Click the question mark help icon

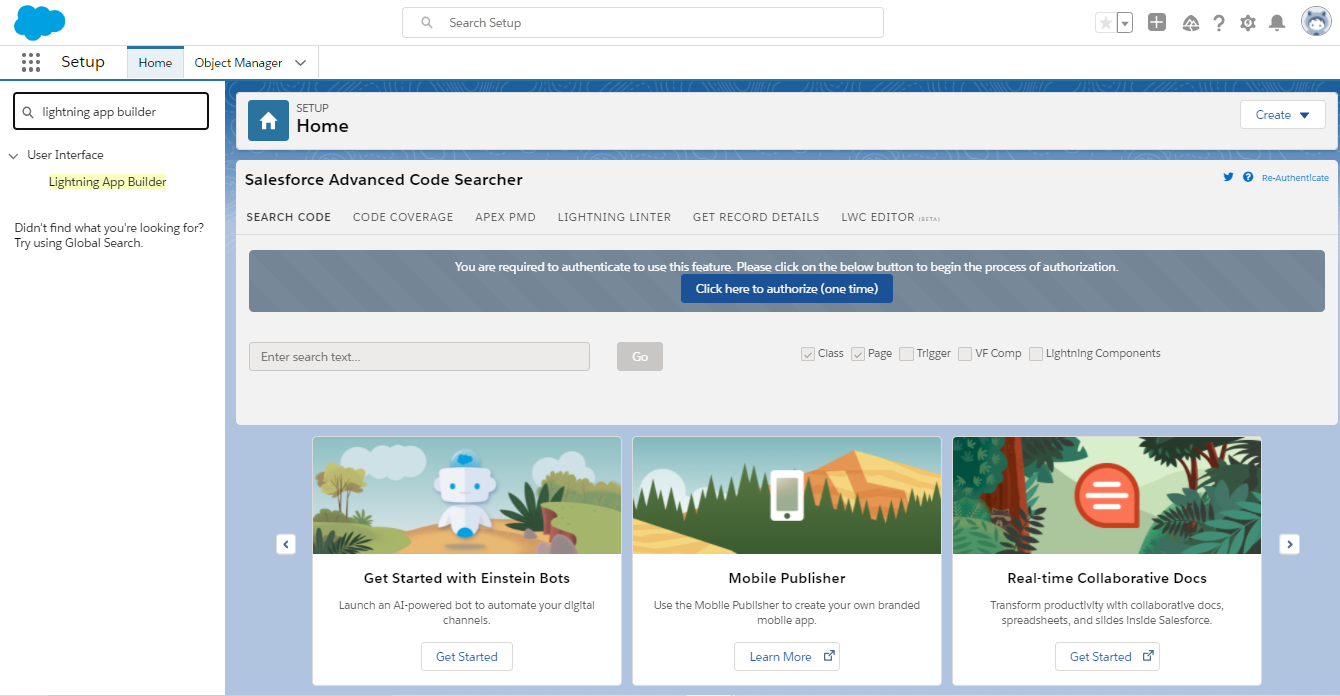click(x=1219, y=21)
